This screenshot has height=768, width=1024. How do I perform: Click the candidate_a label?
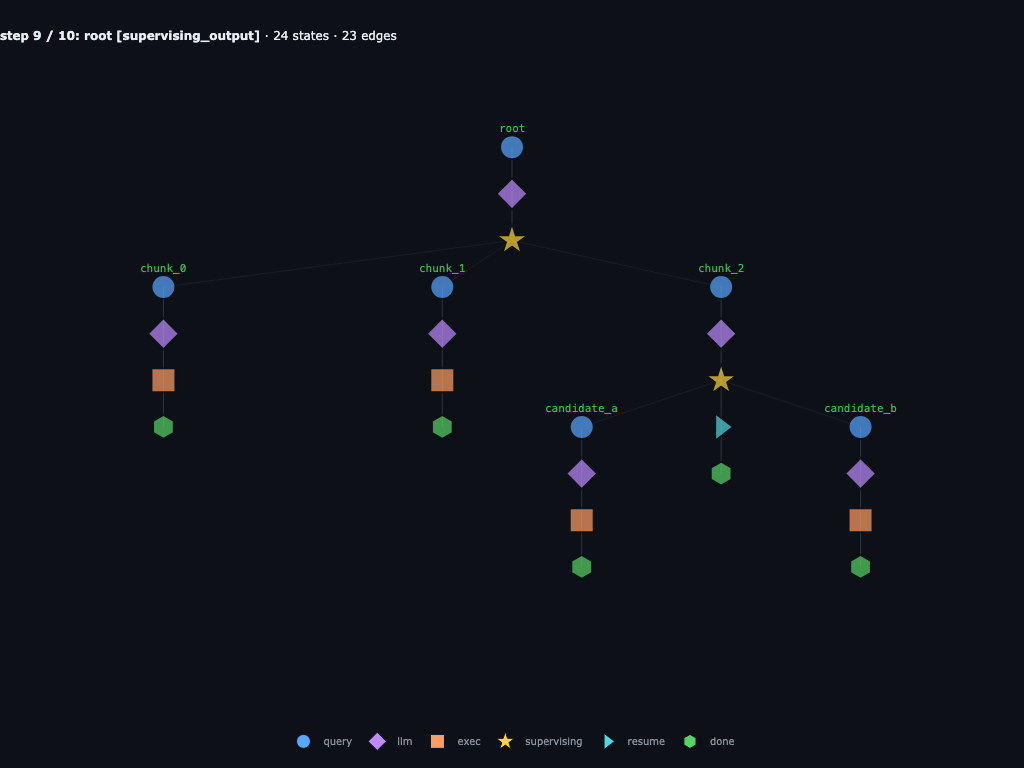coord(581,408)
